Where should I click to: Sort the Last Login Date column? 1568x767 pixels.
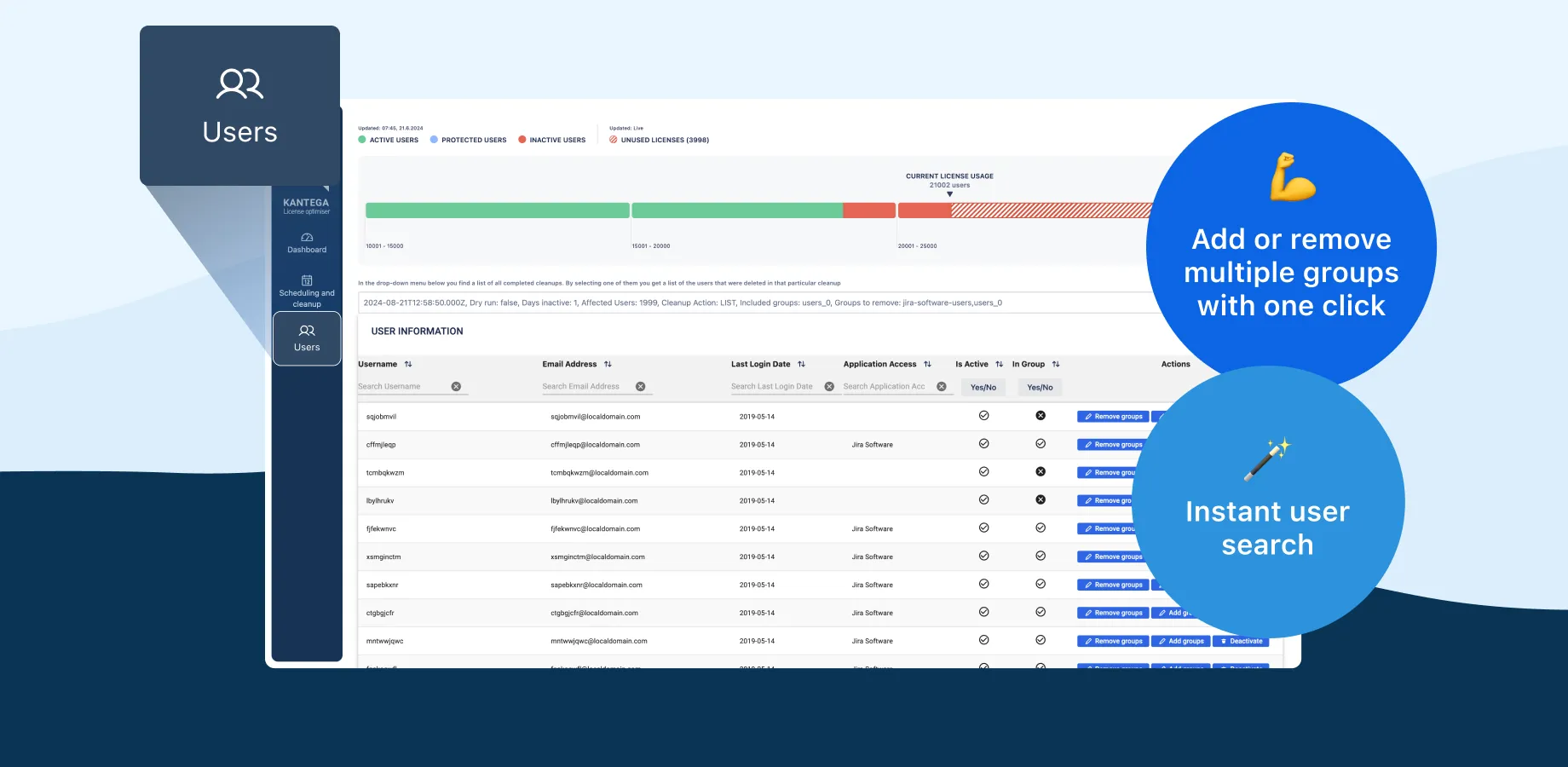click(x=801, y=364)
